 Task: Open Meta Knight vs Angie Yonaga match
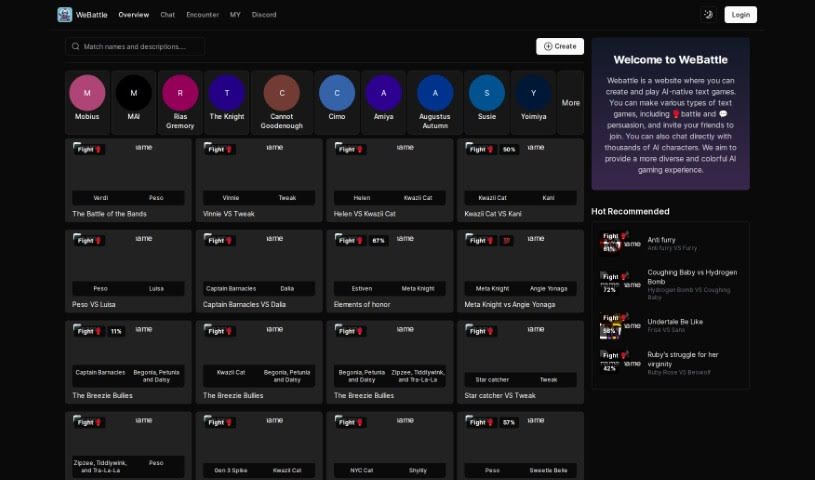(520, 271)
